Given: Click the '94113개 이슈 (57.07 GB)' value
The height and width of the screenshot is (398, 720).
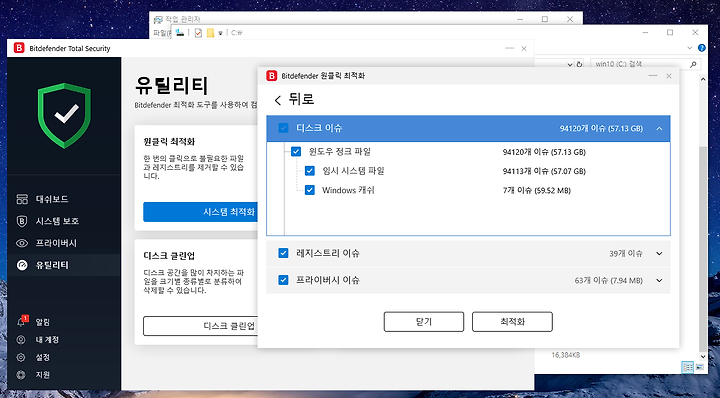Looking at the screenshot, I should coord(544,171).
